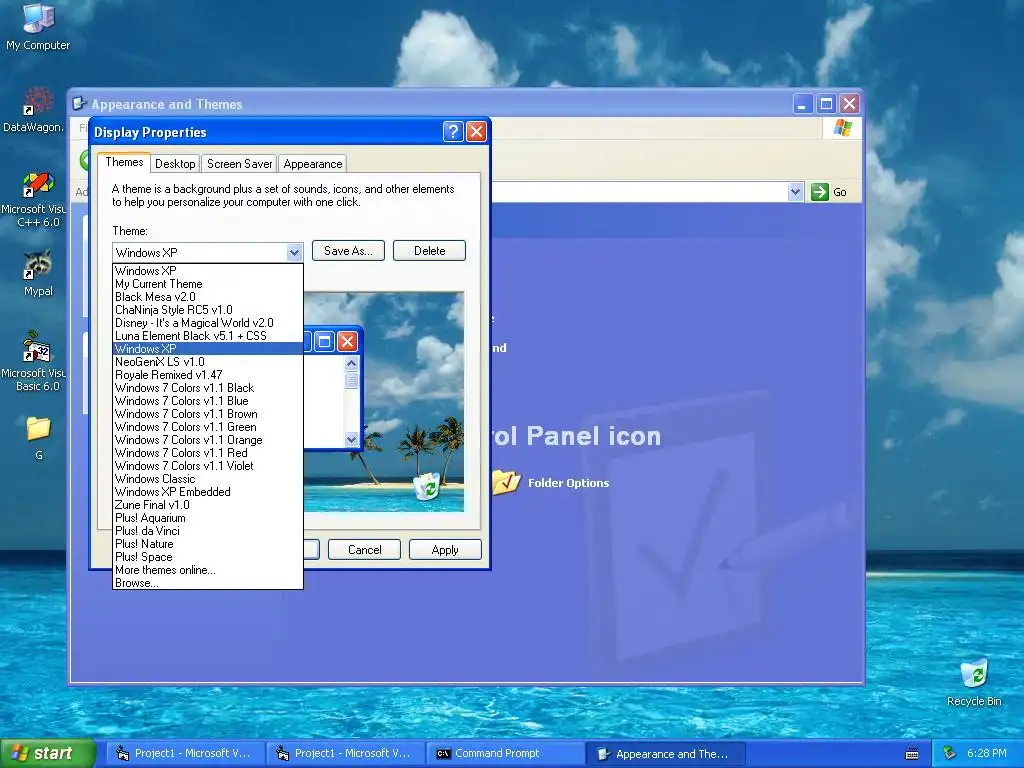Select Black Mesa v2.0 theme
The image size is (1024, 768).
point(208,297)
